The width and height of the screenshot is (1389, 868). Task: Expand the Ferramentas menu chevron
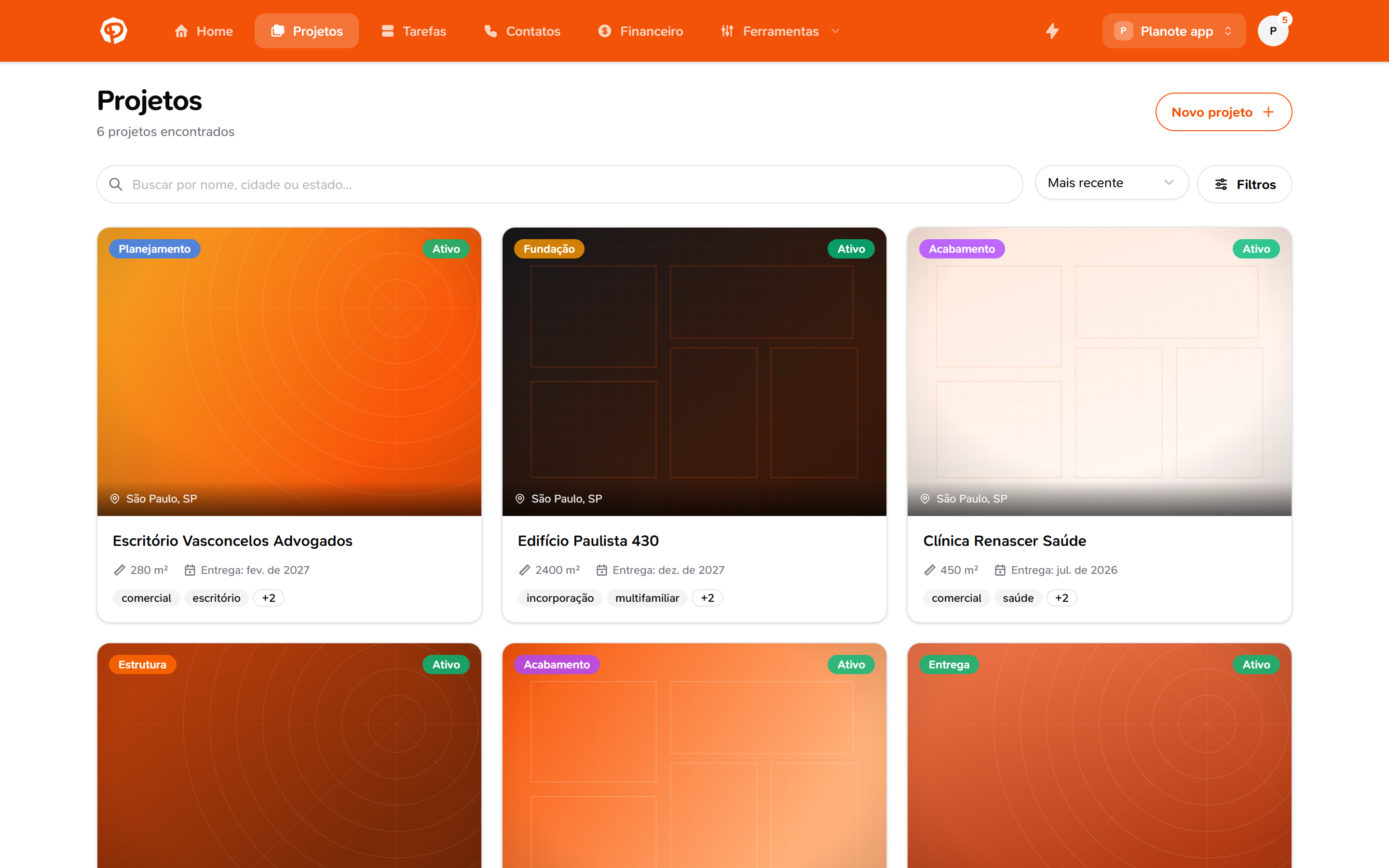[835, 31]
